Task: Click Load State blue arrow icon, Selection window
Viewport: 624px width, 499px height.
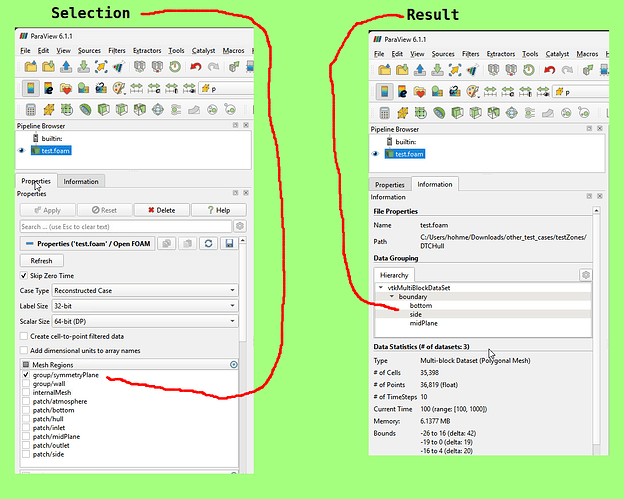Action: (x=66, y=66)
